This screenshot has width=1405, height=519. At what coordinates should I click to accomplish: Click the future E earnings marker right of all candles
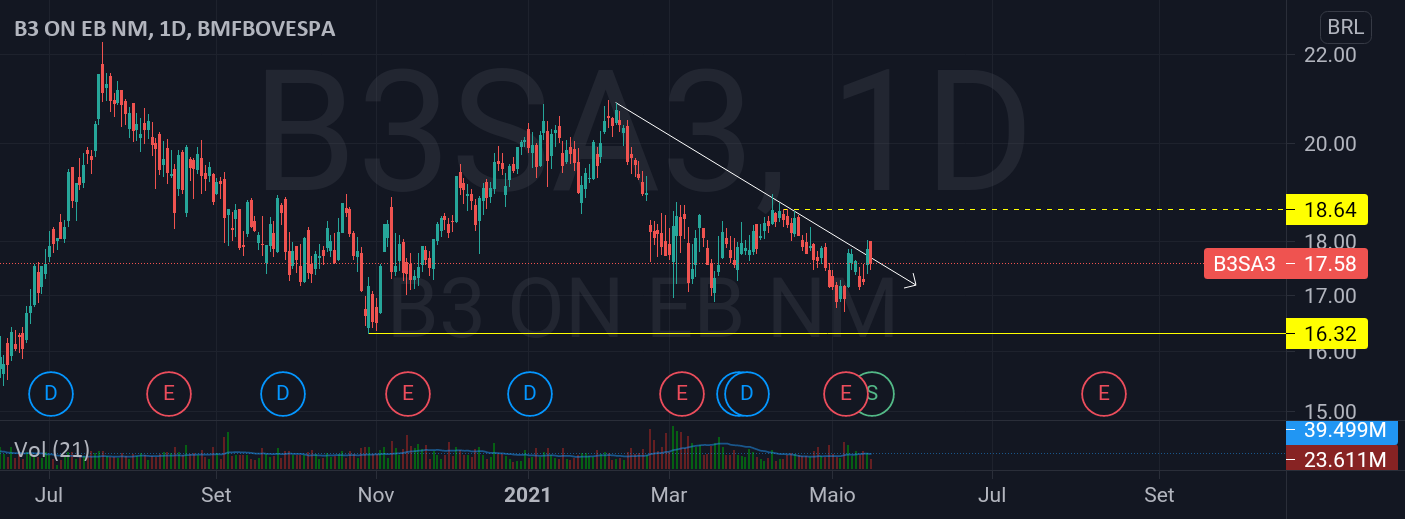(x=1104, y=393)
